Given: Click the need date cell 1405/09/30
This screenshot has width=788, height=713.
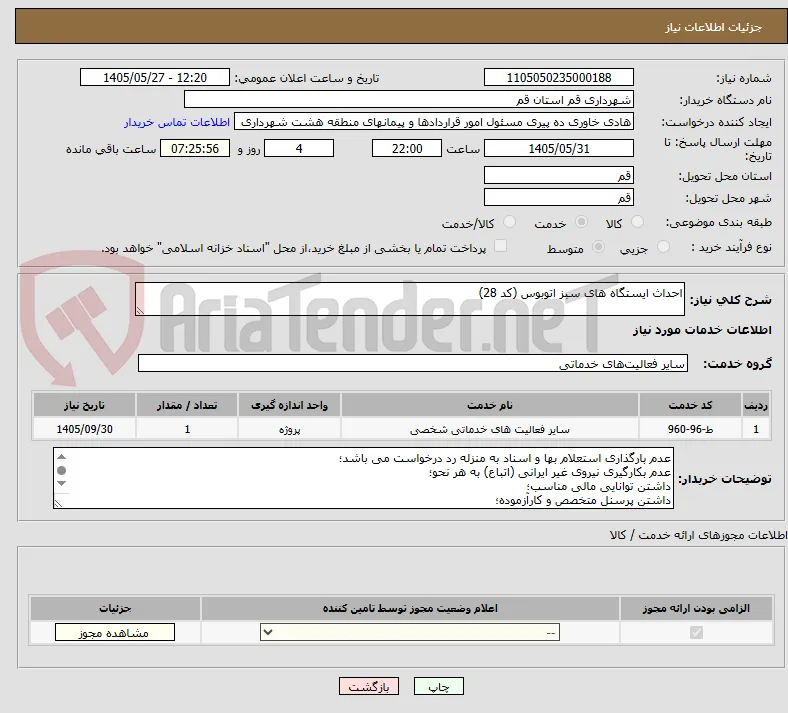Looking at the screenshot, I should click(x=84, y=429).
